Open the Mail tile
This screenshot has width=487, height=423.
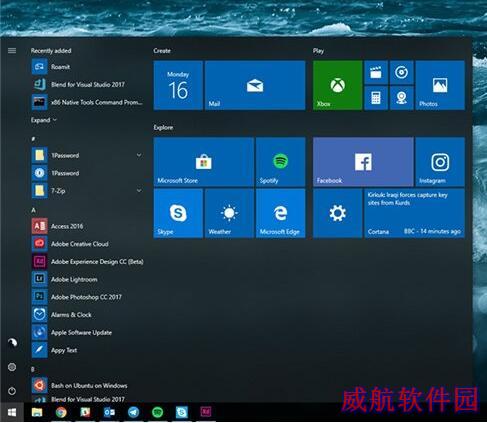[x=255, y=85]
